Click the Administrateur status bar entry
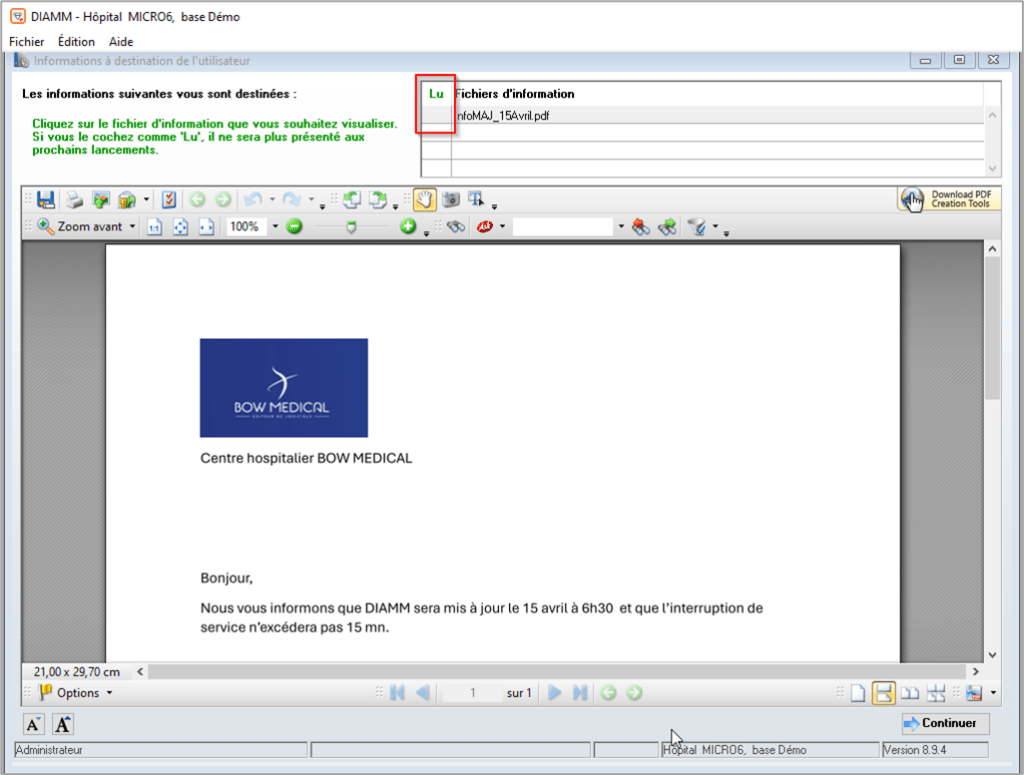The width and height of the screenshot is (1024, 775). coord(161,750)
